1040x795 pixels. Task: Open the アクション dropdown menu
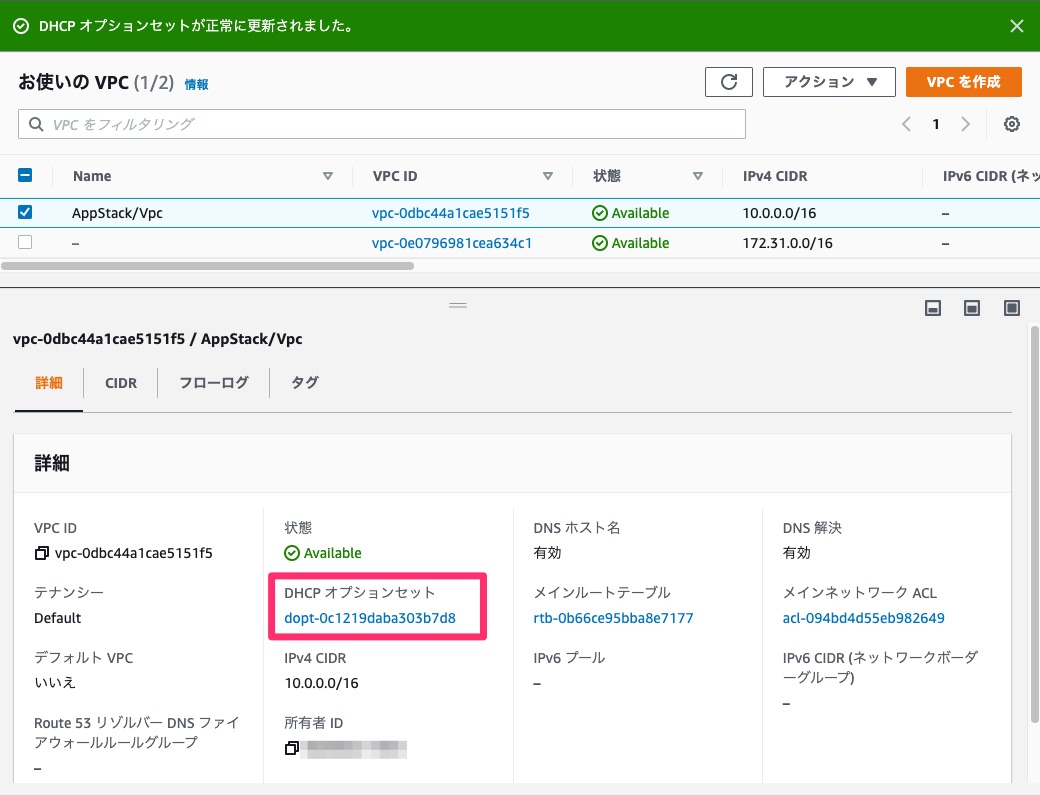(829, 82)
